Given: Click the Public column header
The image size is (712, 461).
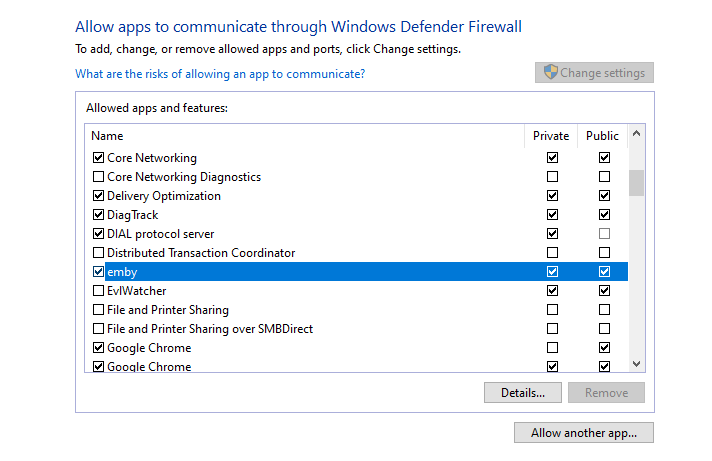Looking at the screenshot, I should pos(602,136).
